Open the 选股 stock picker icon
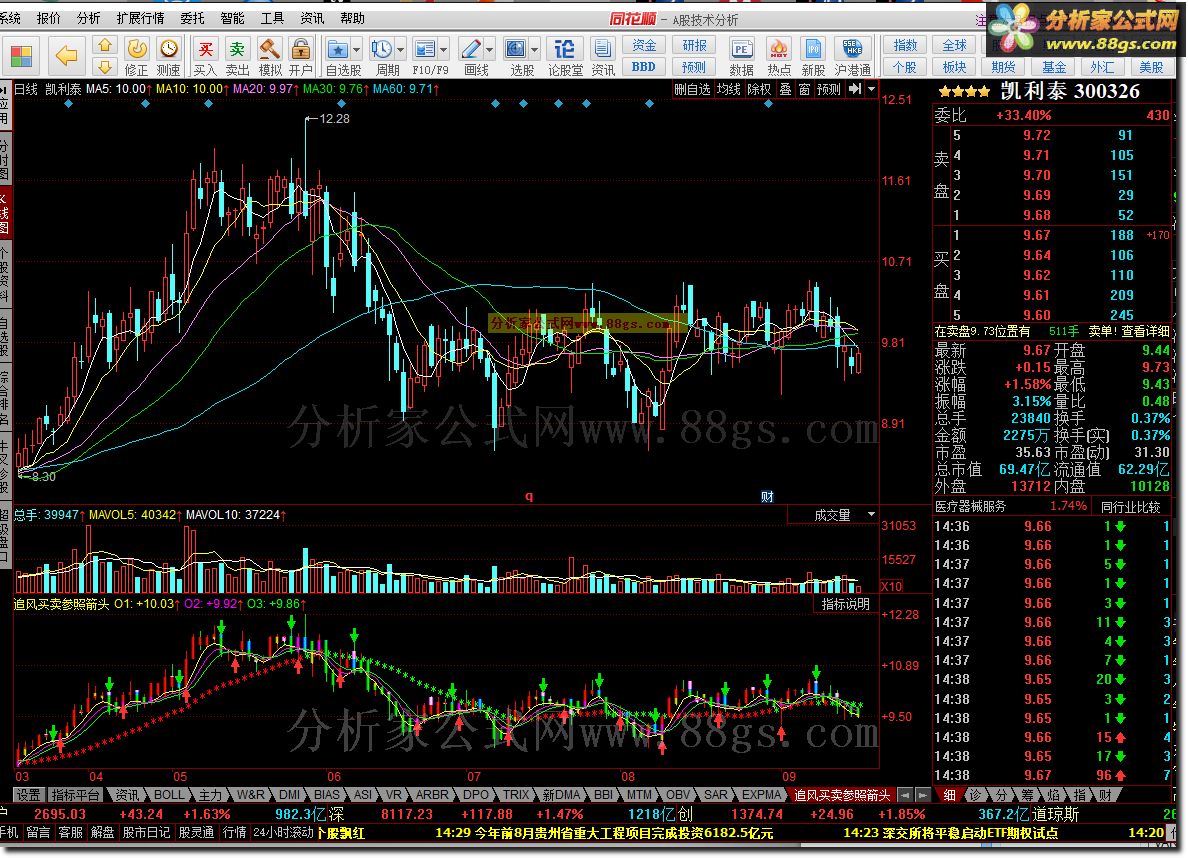The width and height of the screenshot is (1188, 858). click(x=516, y=50)
